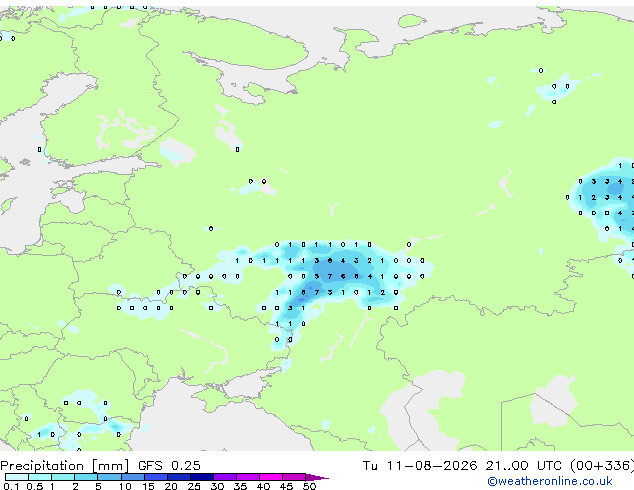Select the 20–25 mm legend color swatch

tap(179, 477)
